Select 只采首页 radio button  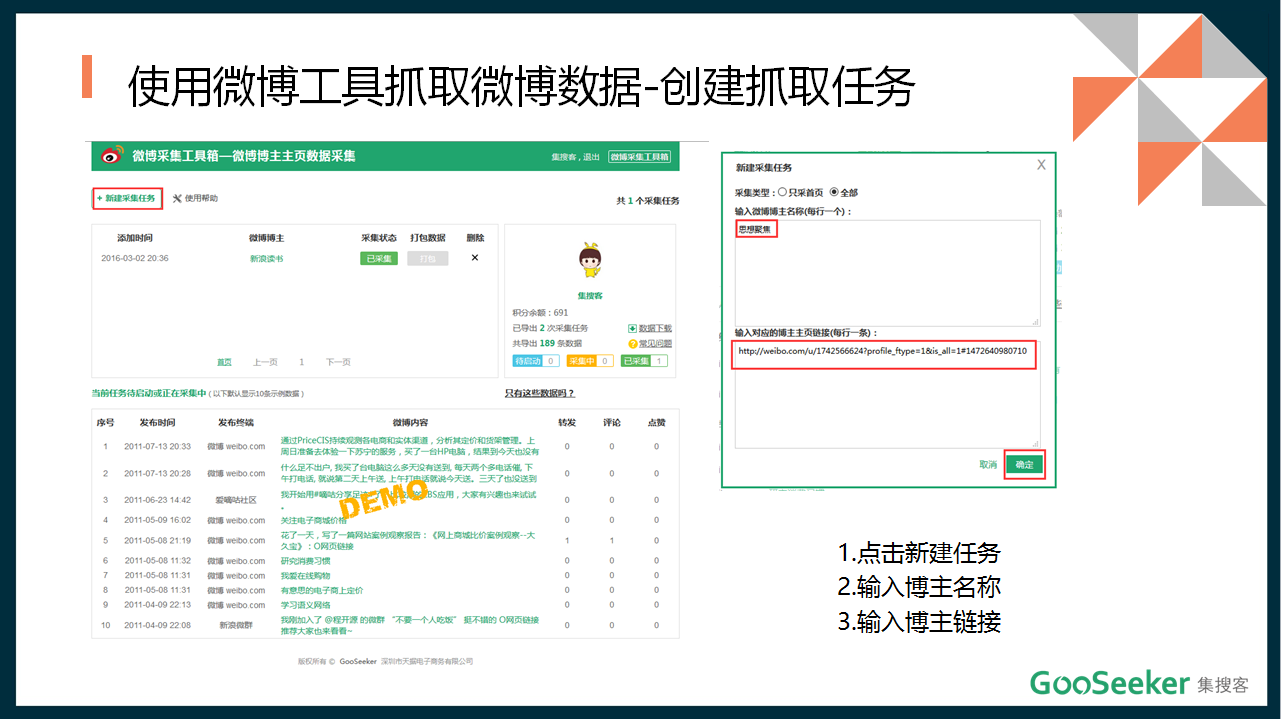[782, 192]
